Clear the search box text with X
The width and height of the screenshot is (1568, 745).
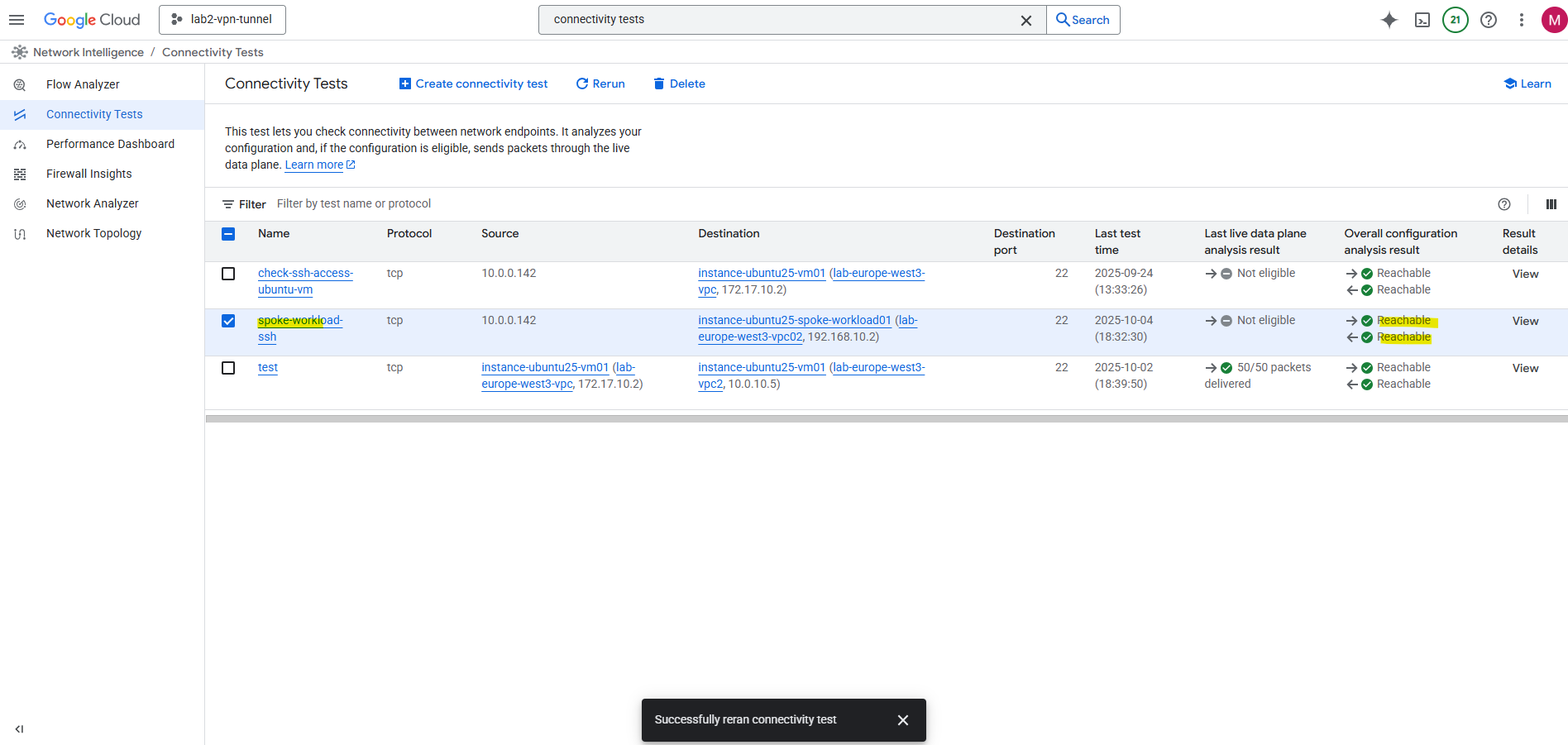[1025, 20]
